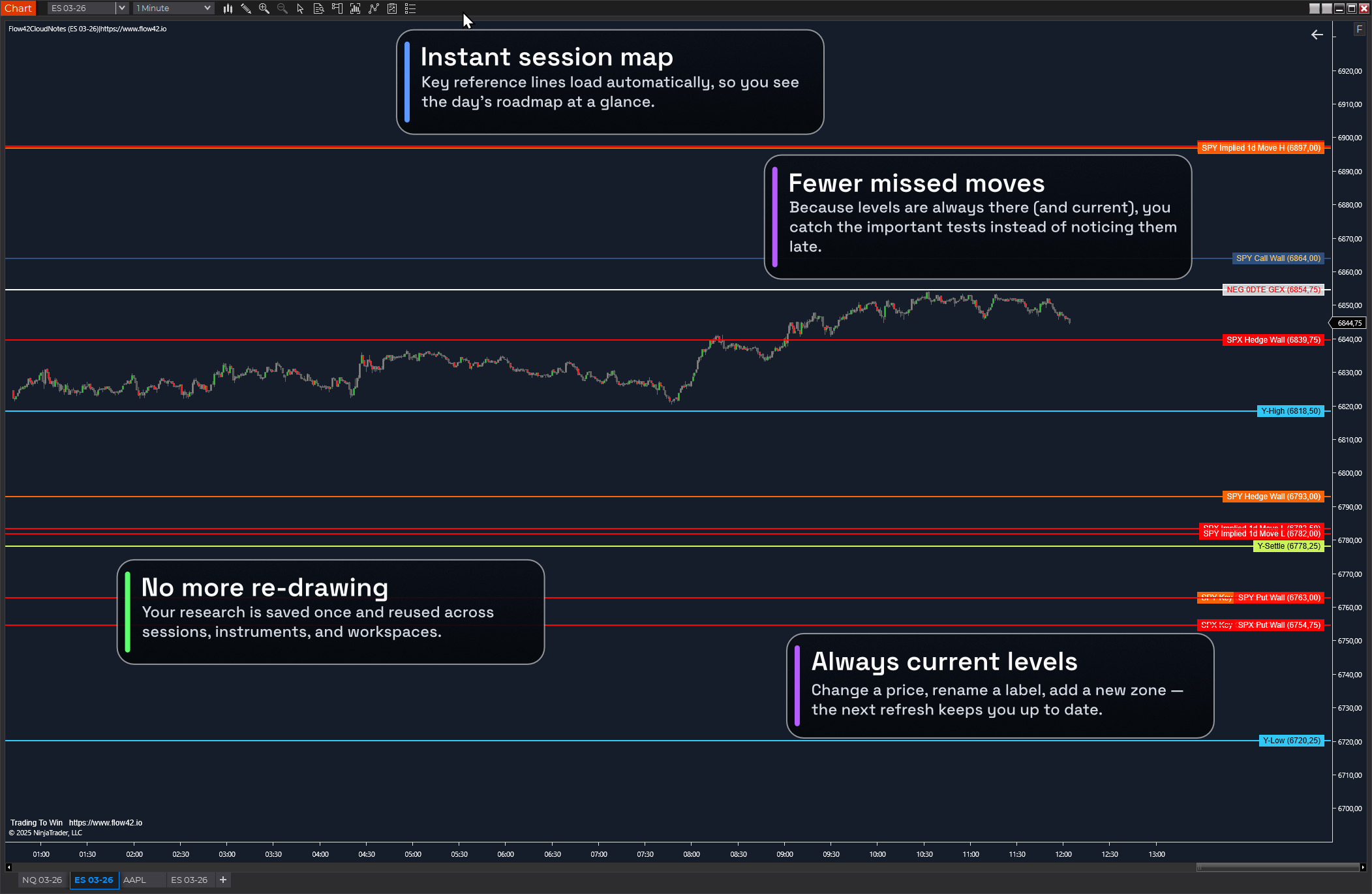Select the drawing tools pencil icon

(246, 8)
